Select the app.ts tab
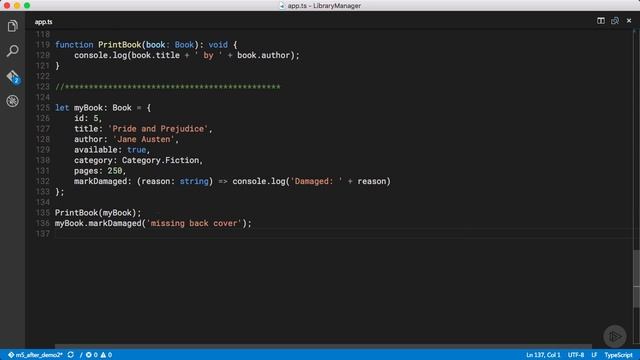 [44, 22]
